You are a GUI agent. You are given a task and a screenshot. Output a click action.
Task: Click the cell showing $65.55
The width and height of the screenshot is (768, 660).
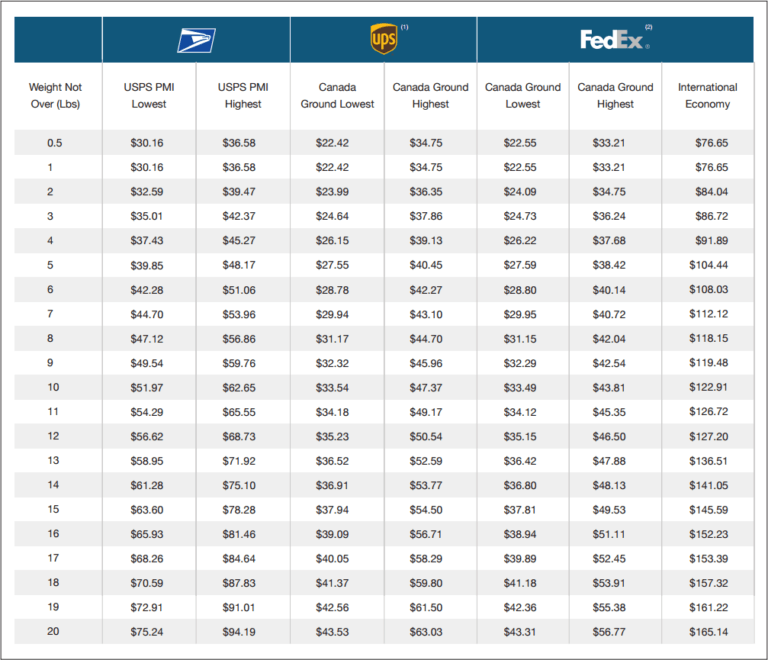pos(239,412)
